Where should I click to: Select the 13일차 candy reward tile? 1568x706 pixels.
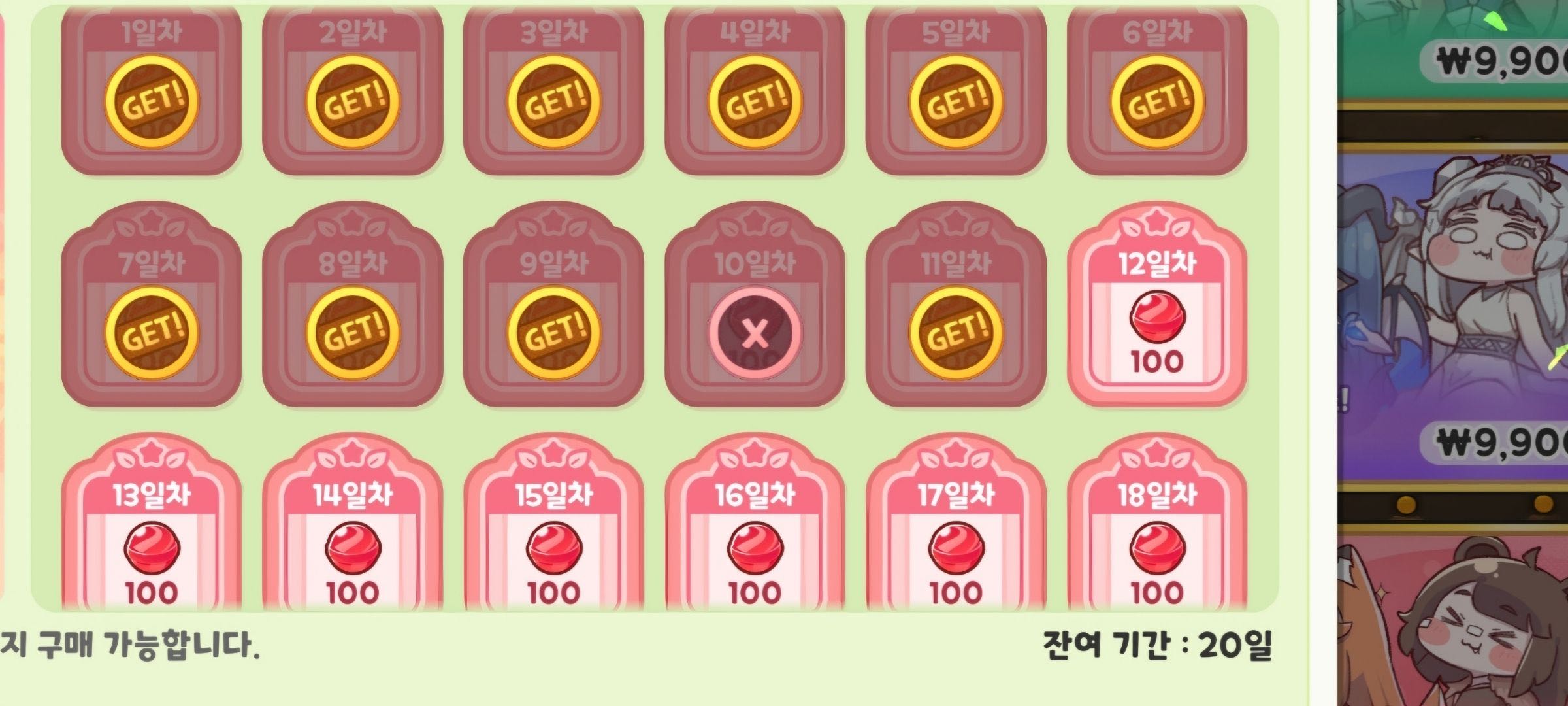coord(152,523)
